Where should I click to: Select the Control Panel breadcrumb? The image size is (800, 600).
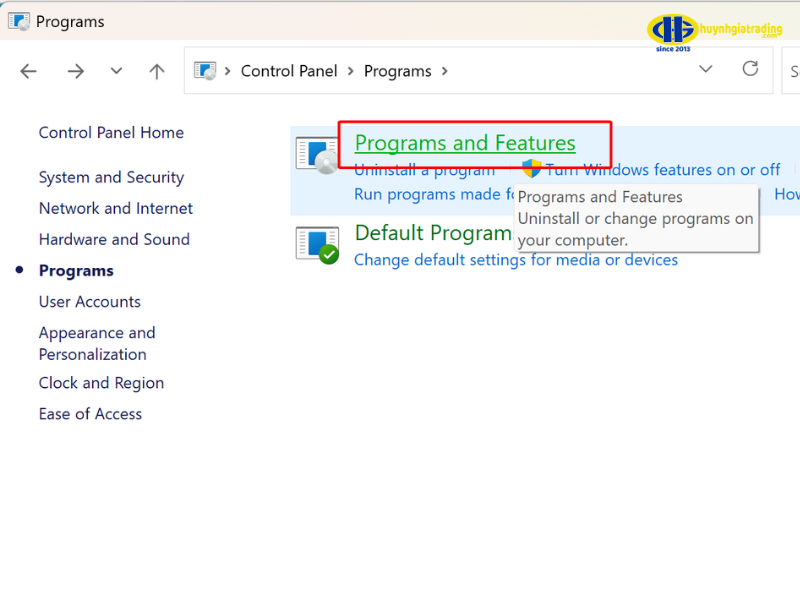tap(288, 71)
